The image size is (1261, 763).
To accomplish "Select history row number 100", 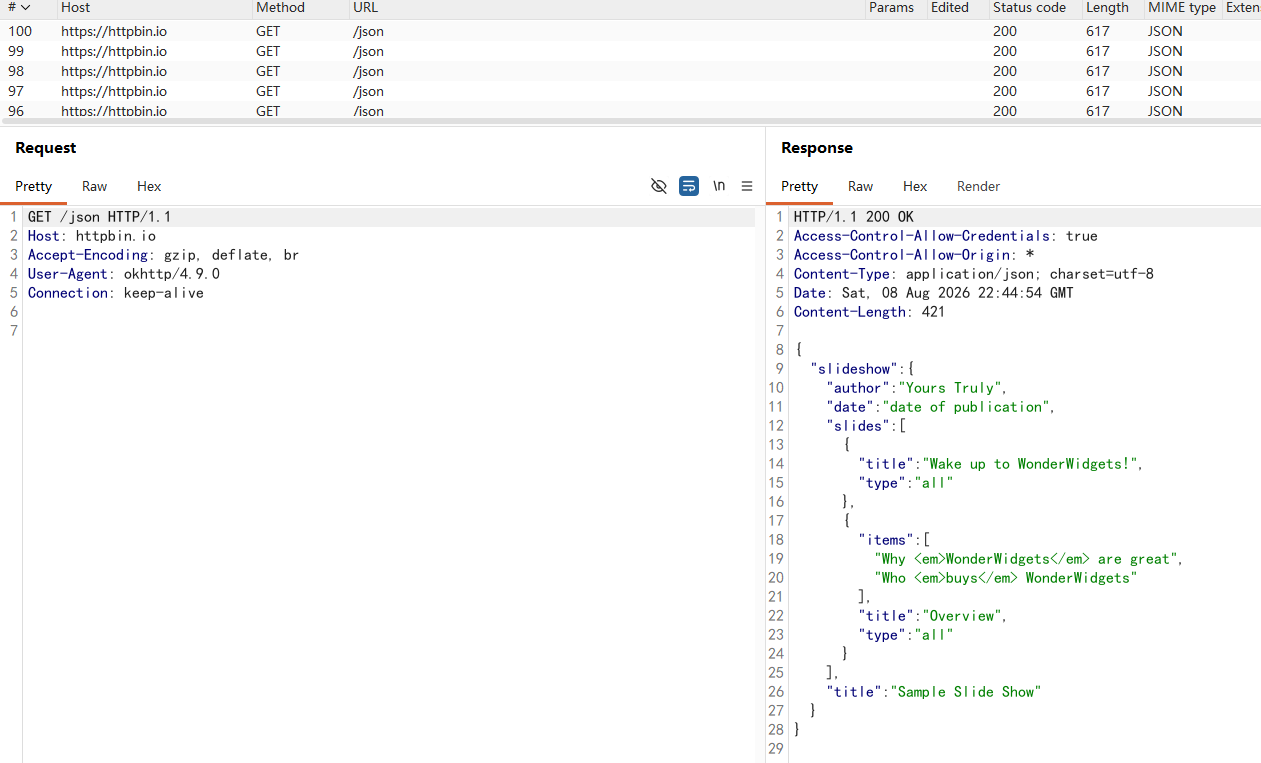I will point(630,31).
